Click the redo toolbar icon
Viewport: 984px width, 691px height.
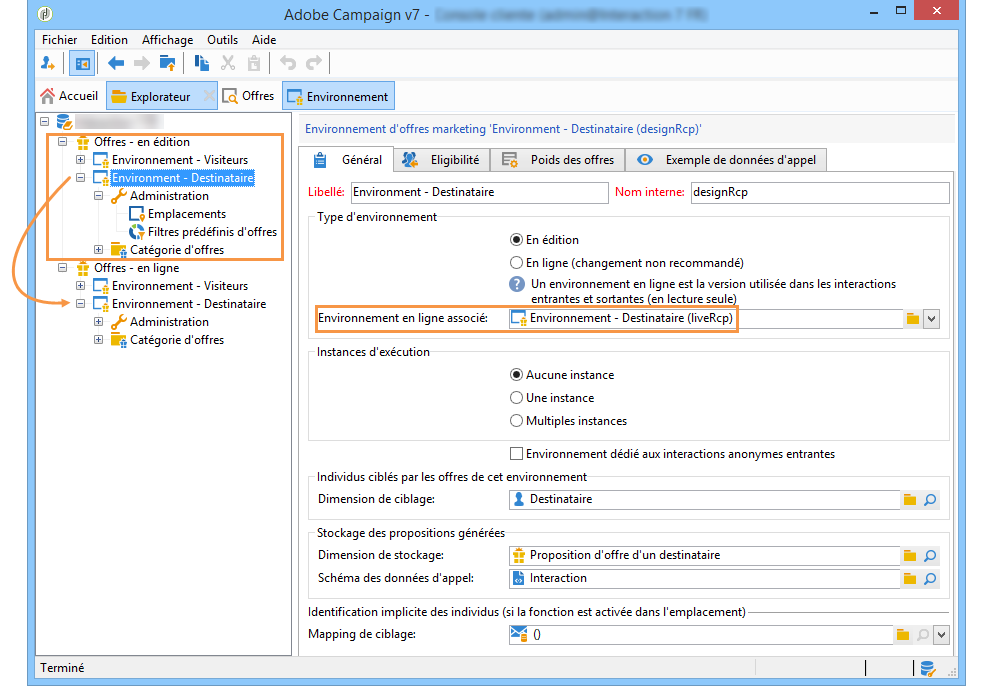tap(314, 63)
